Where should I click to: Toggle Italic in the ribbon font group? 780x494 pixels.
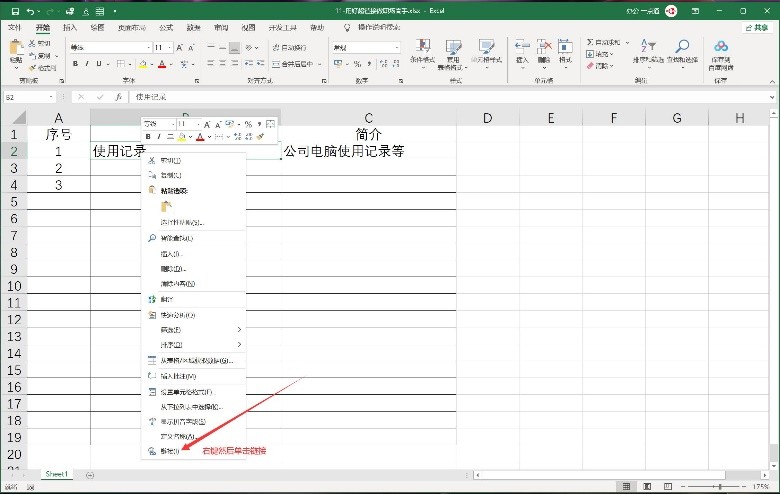point(87,64)
